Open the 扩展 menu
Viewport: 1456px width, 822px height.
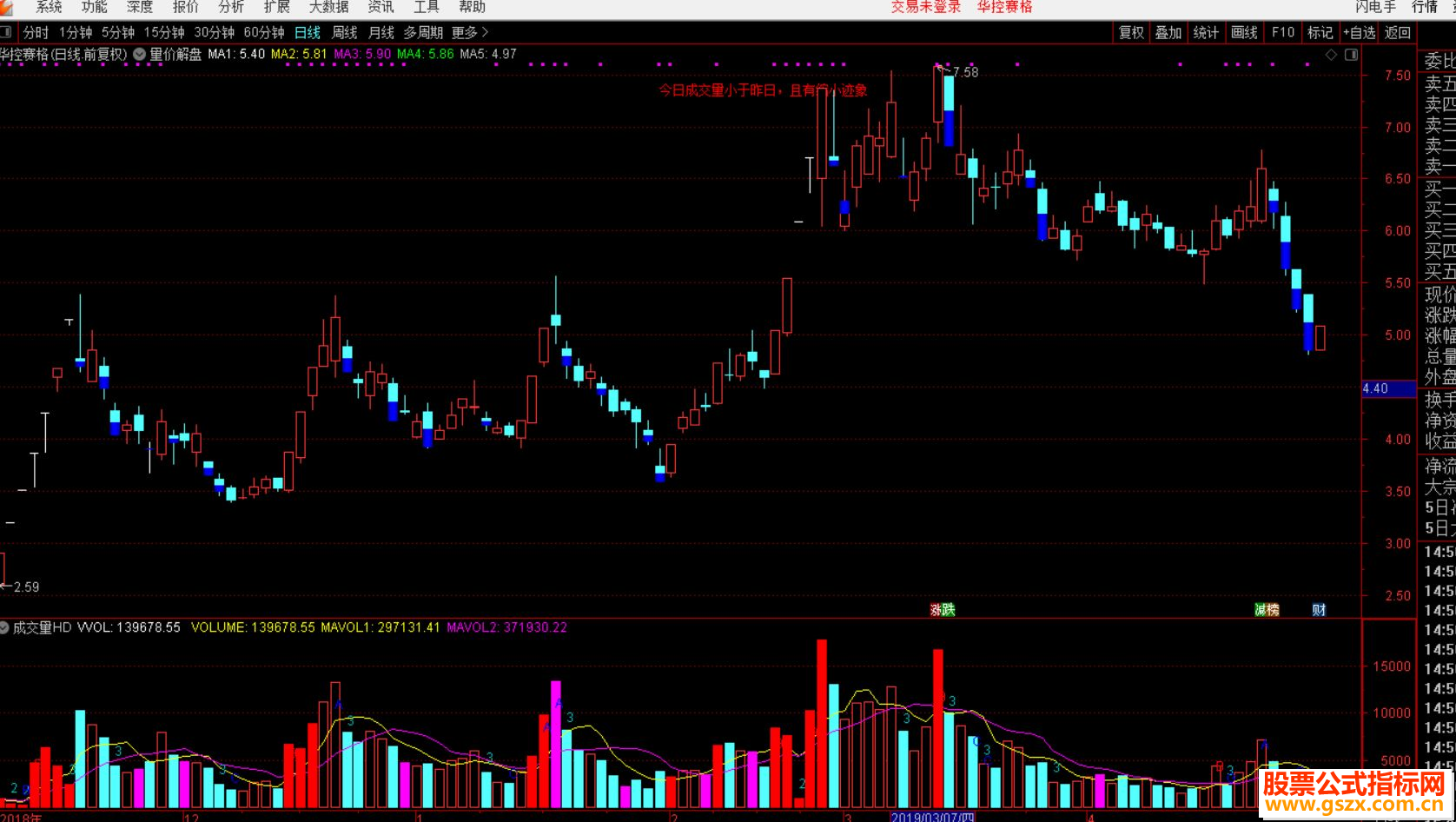click(x=276, y=7)
